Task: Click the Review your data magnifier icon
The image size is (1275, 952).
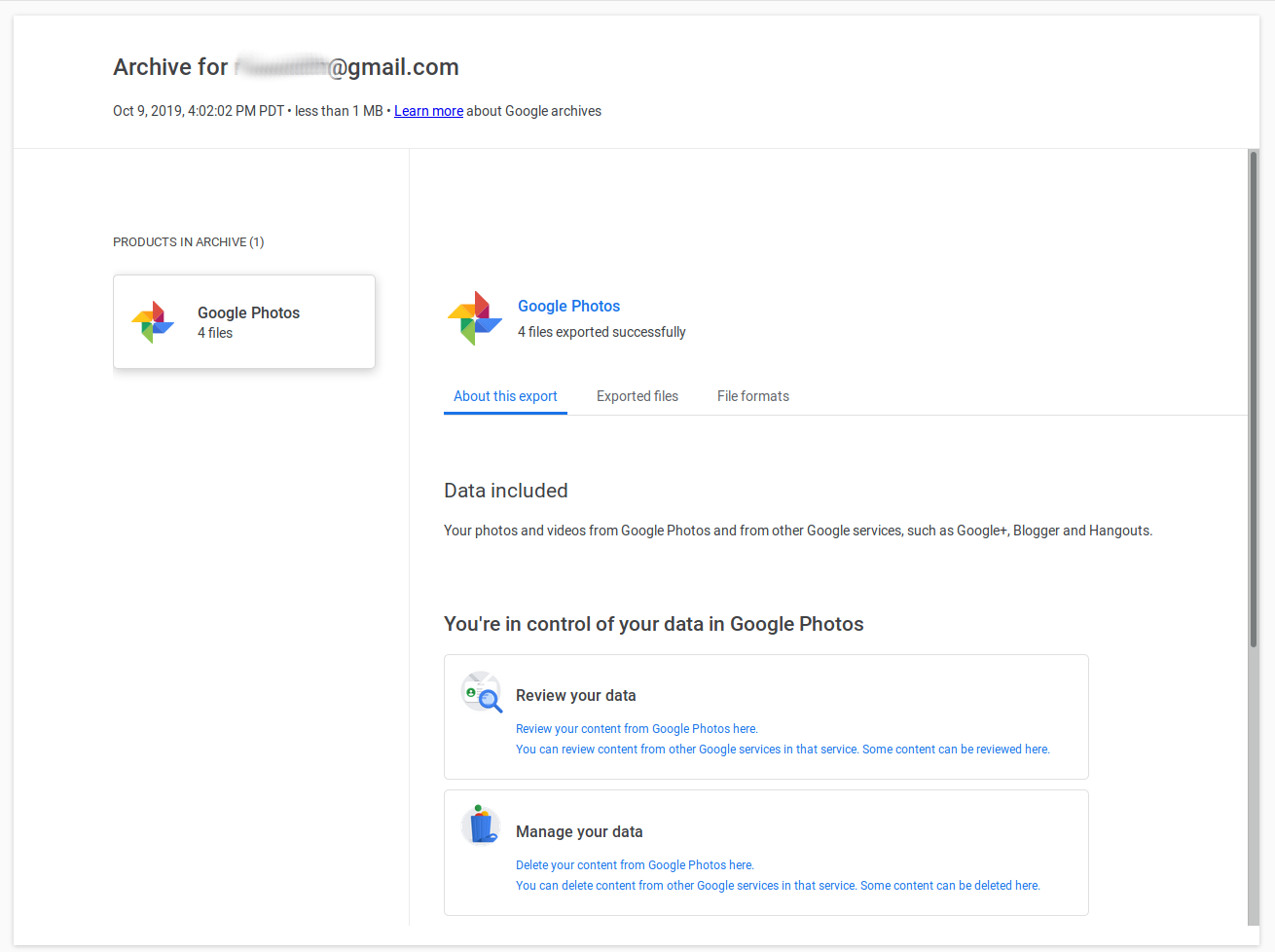Action: tap(482, 692)
